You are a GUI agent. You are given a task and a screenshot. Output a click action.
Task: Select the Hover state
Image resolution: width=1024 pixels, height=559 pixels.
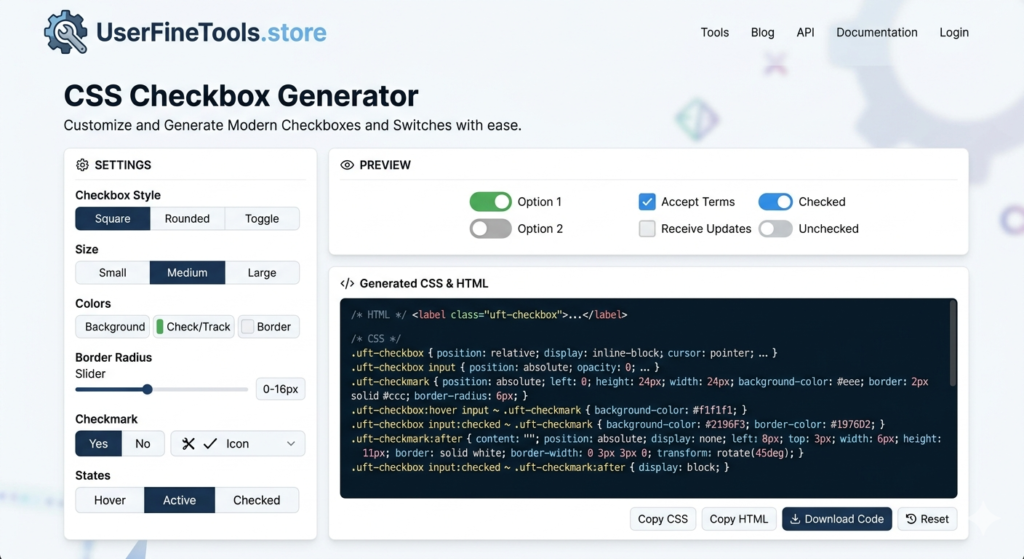coord(110,500)
